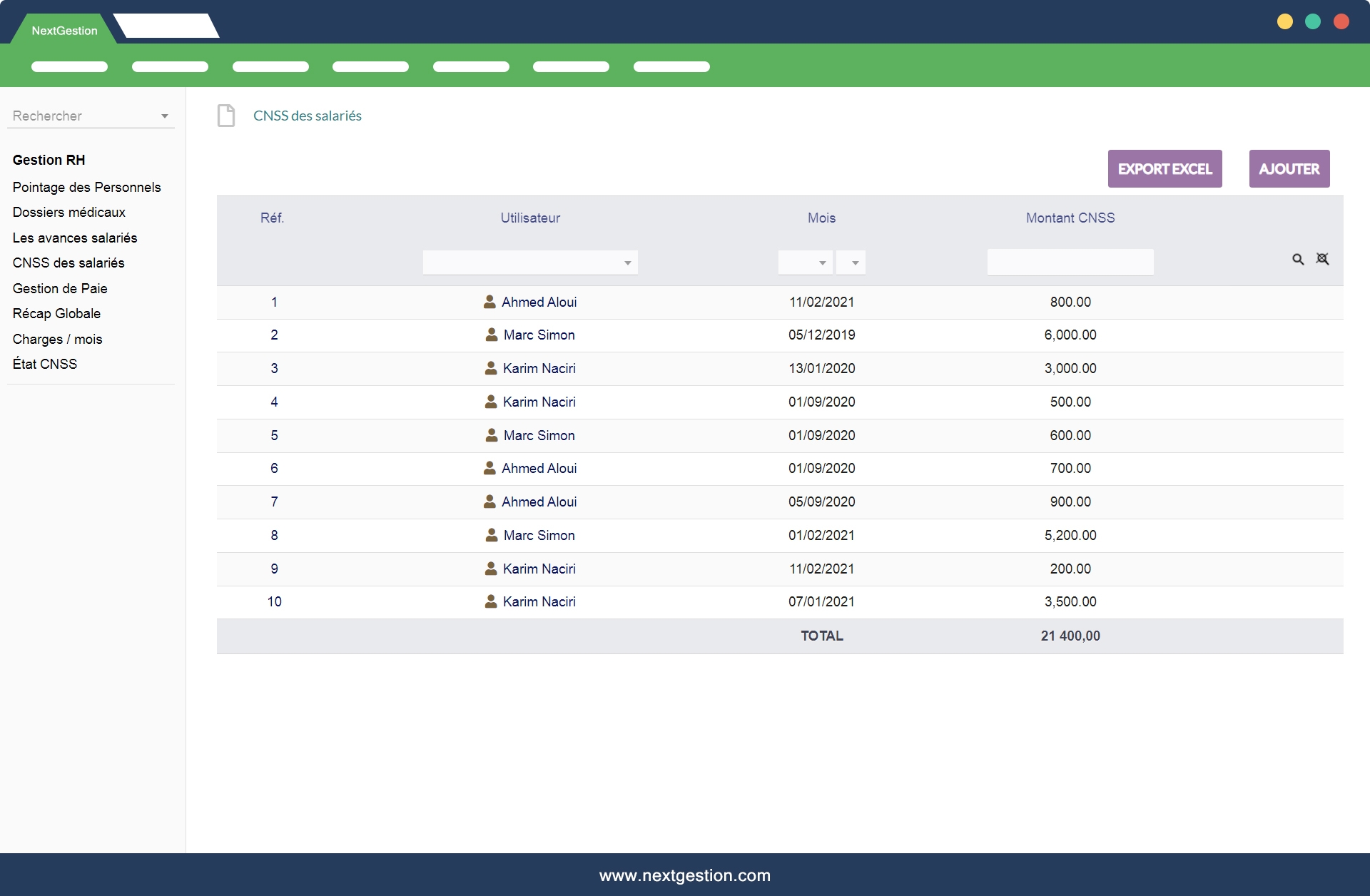
Task: Switch to the NextGestion tab
Action: [64, 31]
